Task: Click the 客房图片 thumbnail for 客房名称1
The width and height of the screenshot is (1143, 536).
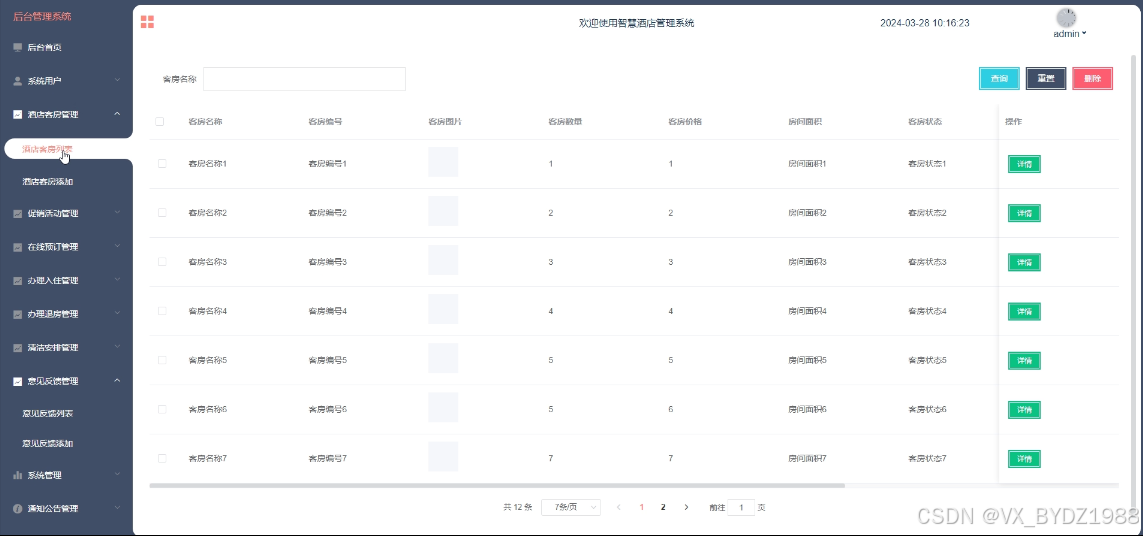Action: 443,162
